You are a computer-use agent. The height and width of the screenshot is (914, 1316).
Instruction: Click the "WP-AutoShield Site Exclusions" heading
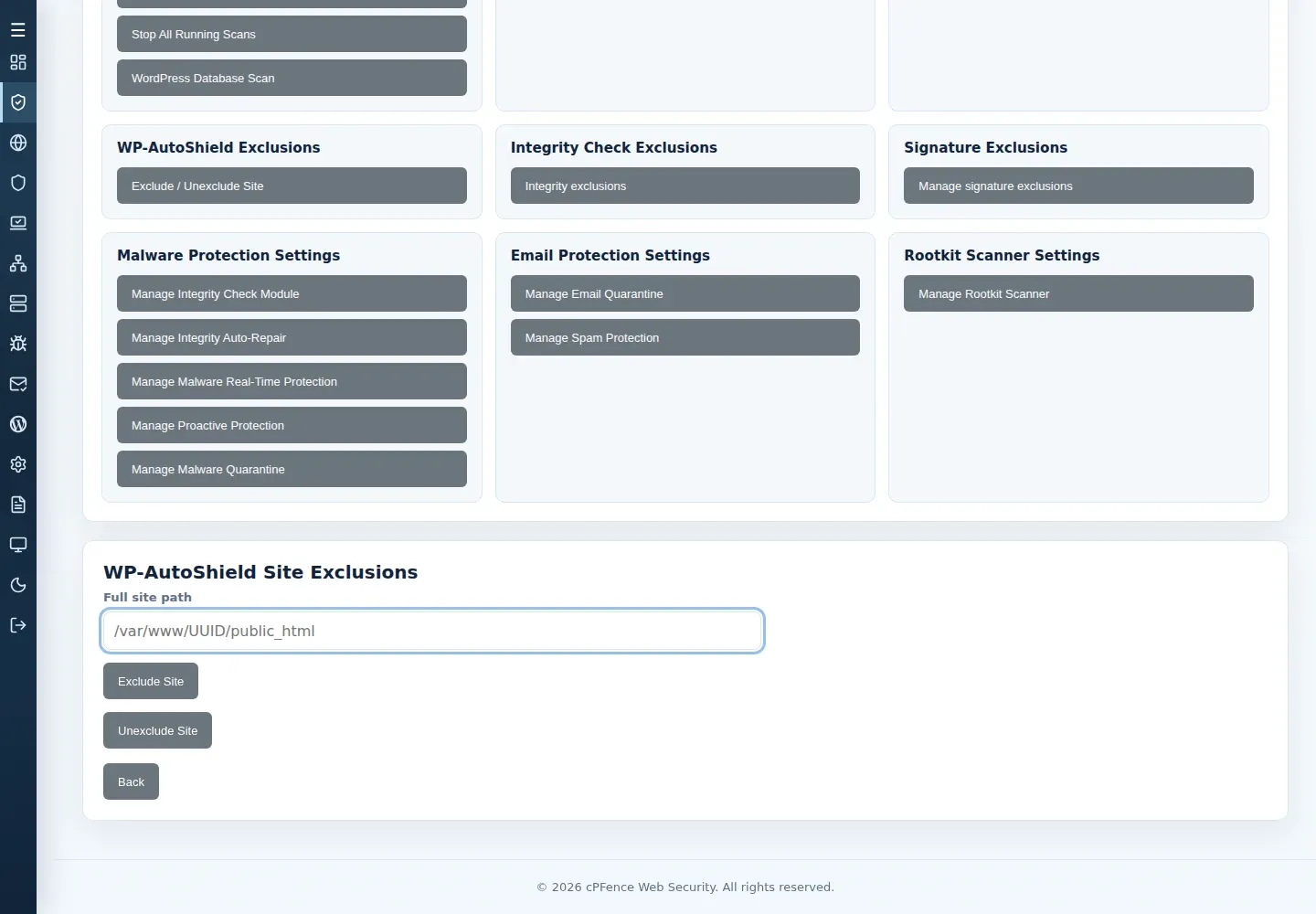pyautogui.click(x=260, y=572)
